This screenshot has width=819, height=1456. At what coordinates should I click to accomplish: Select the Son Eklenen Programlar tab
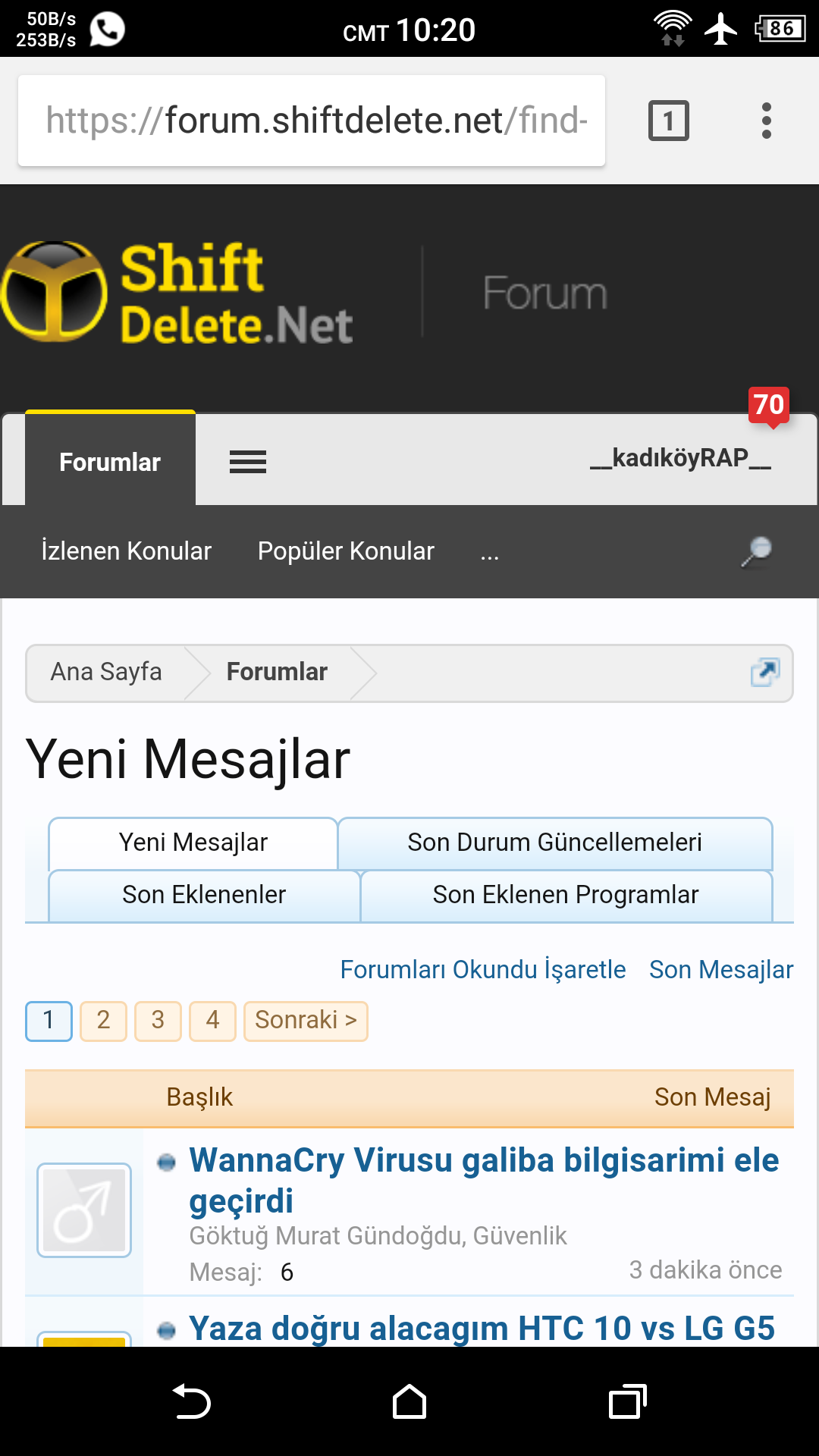pos(566,895)
